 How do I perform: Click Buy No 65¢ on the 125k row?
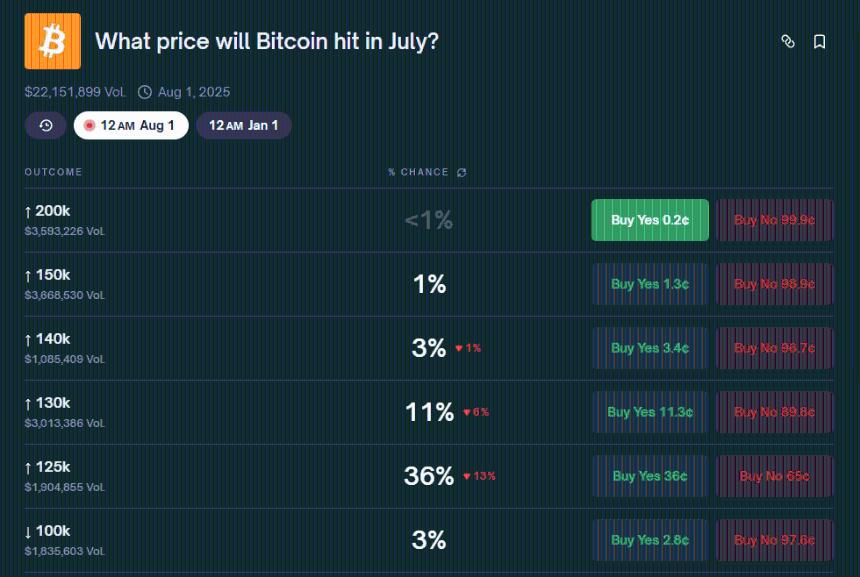coord(775,475)
